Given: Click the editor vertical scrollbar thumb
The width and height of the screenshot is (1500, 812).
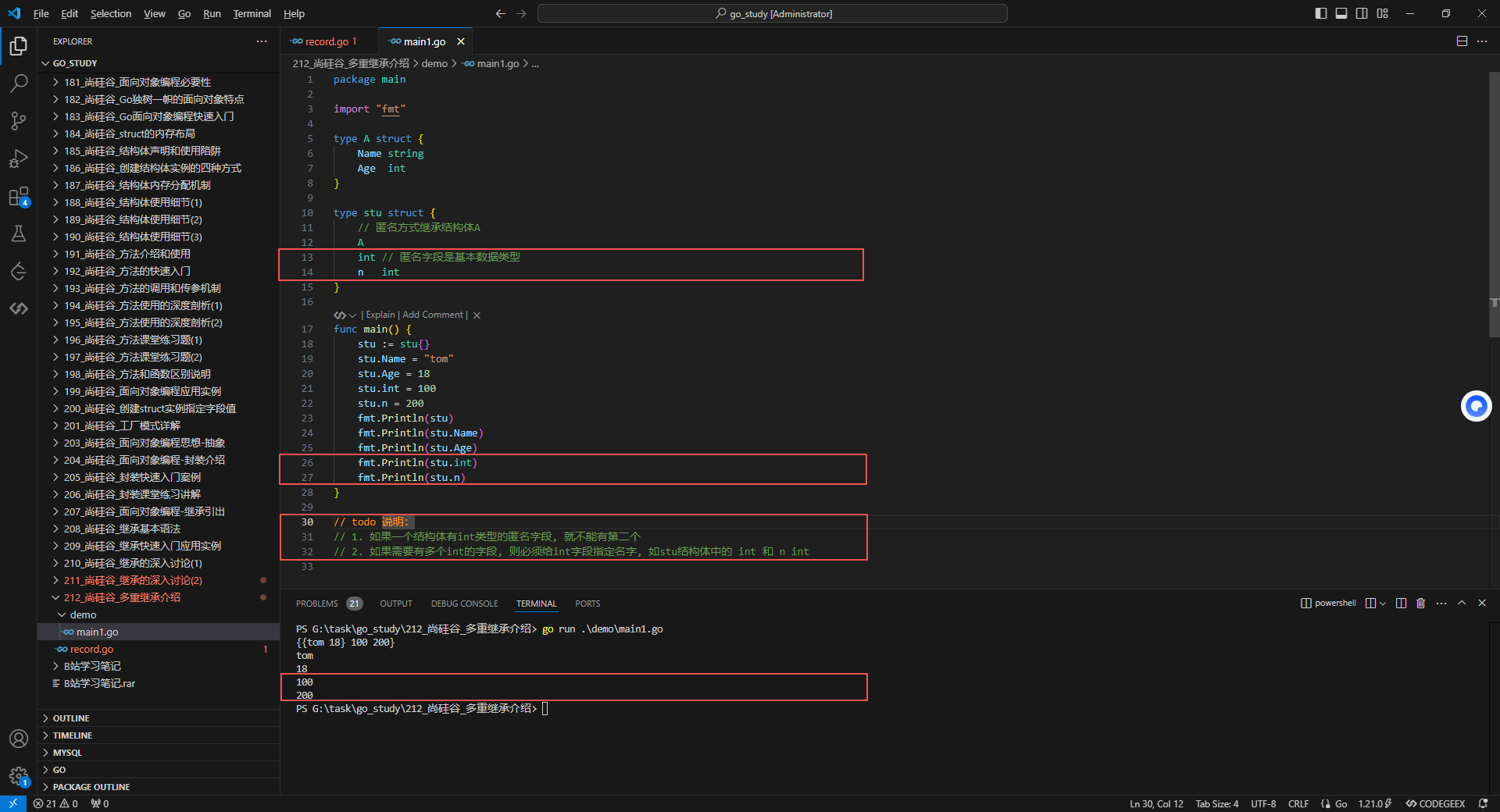Looking at the screenshot, I should [1494, 205].
